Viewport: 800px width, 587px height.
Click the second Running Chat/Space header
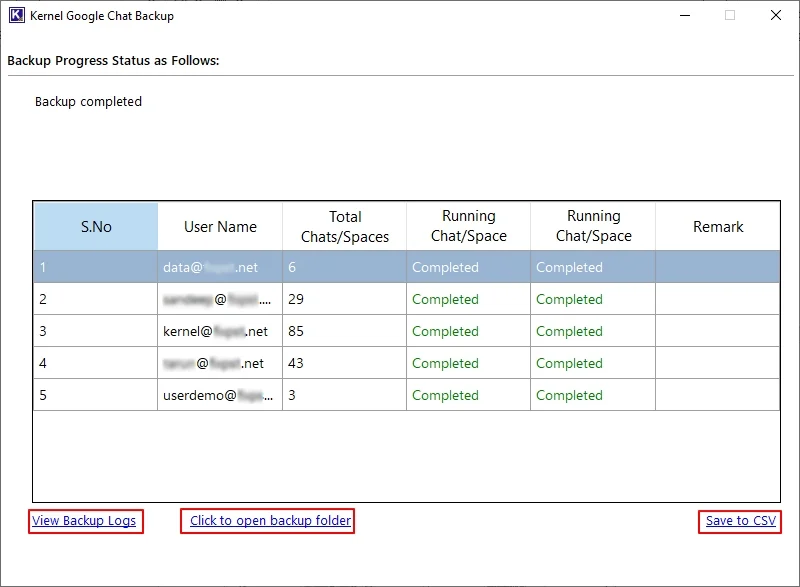tap(592, 227)
